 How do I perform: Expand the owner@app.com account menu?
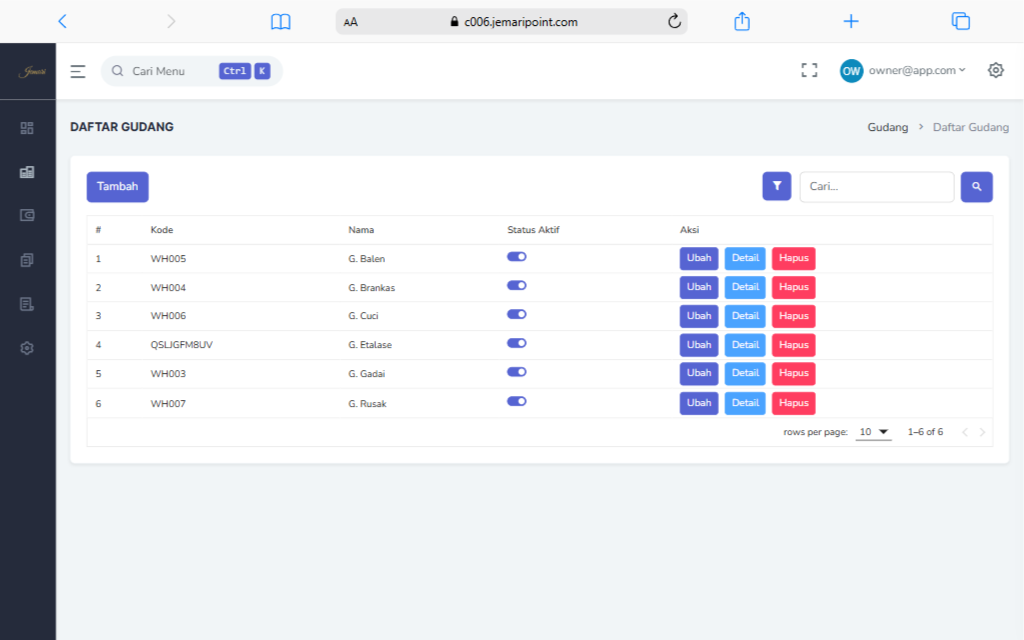903,71
